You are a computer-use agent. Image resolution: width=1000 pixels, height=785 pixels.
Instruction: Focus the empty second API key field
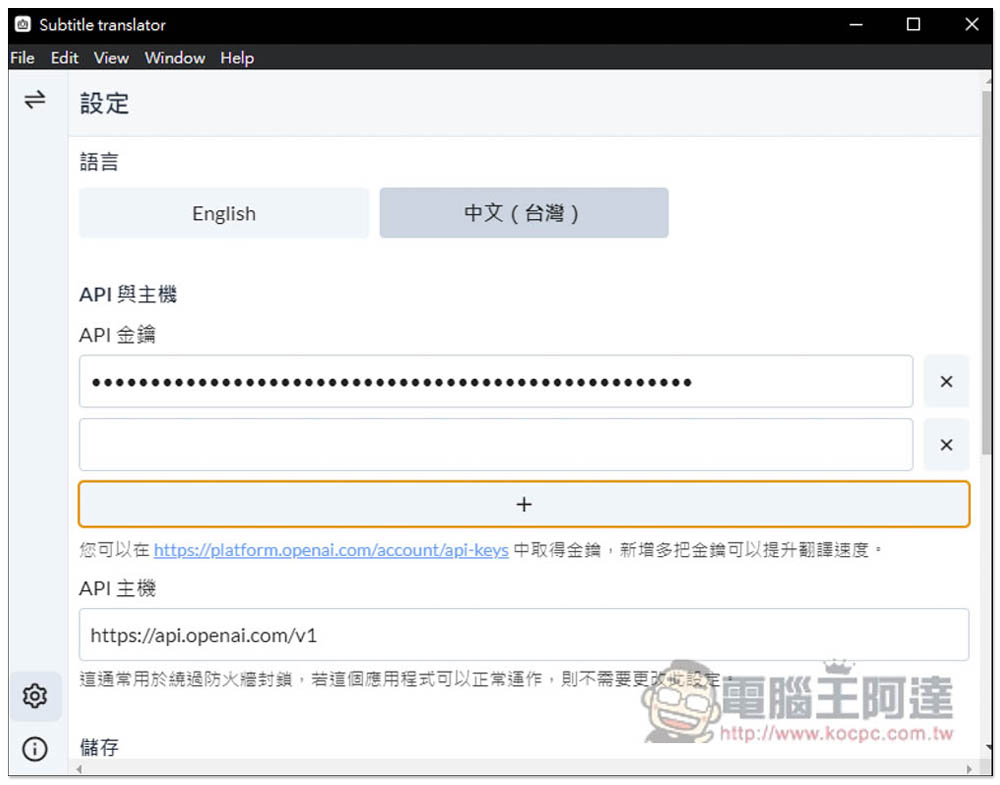496,444
